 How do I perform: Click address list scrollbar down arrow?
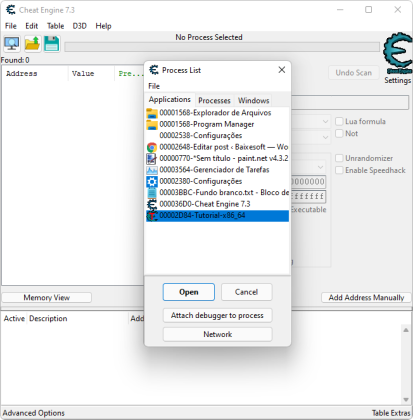[406, 399]
